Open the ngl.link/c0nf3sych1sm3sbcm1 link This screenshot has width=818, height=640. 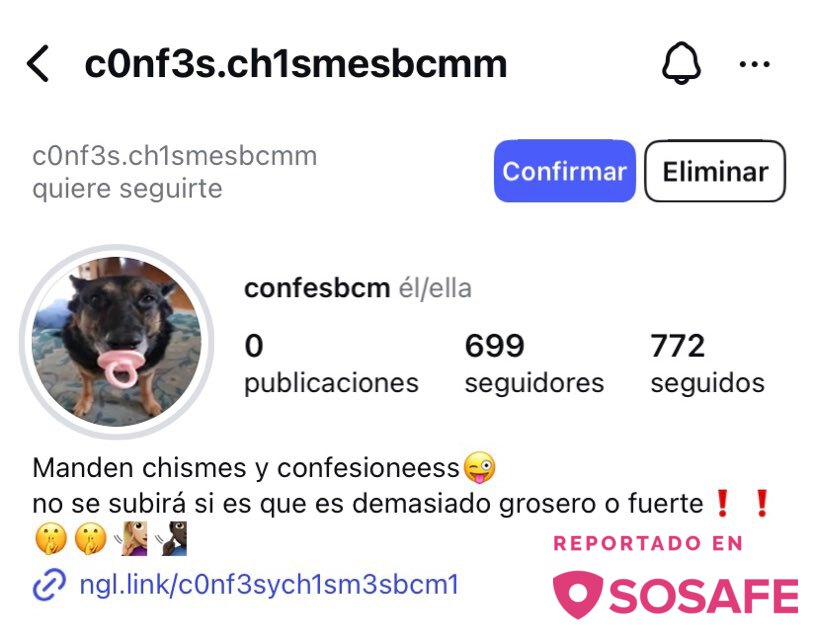(x=269, y=584)
